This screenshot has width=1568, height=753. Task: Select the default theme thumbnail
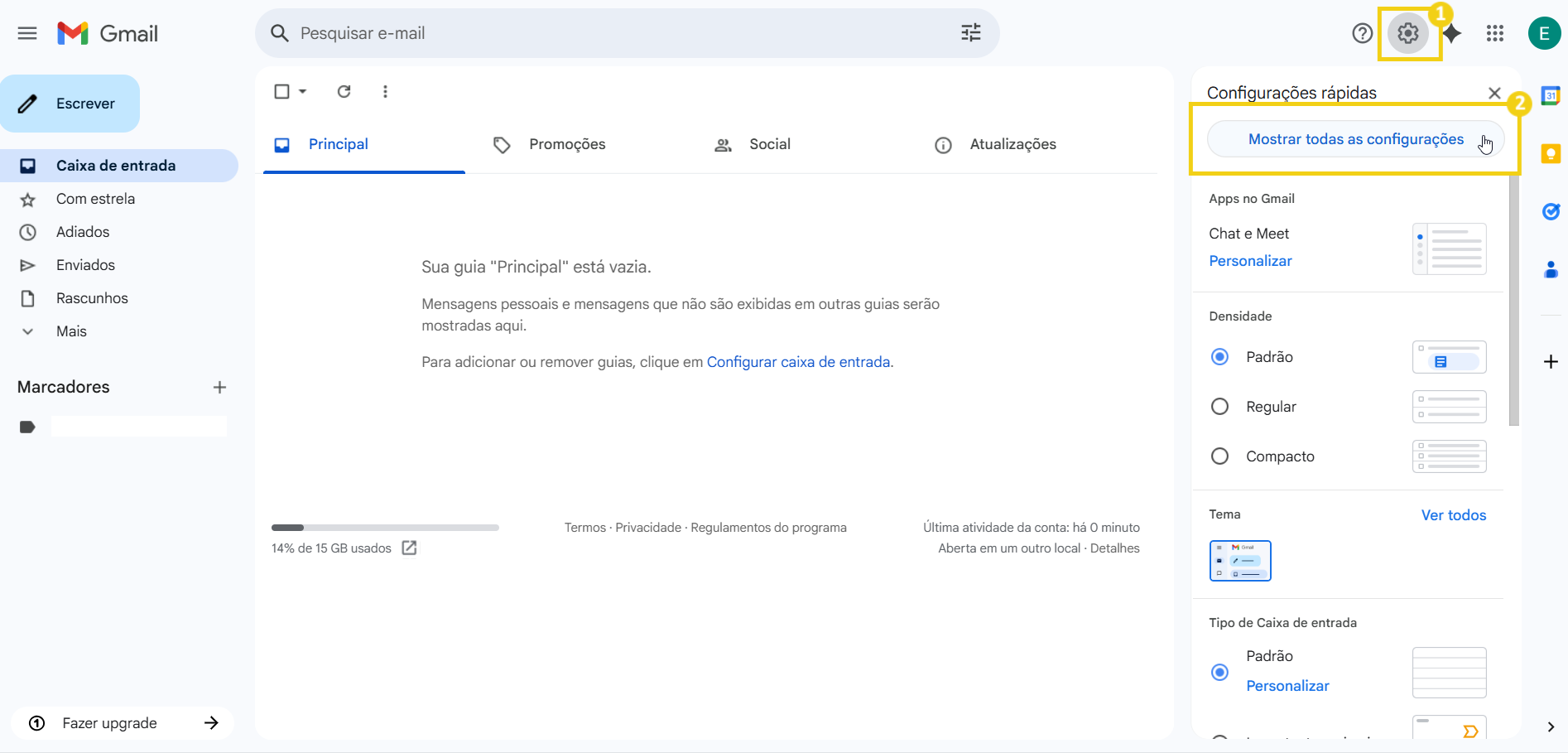[x=1240, y=561]
